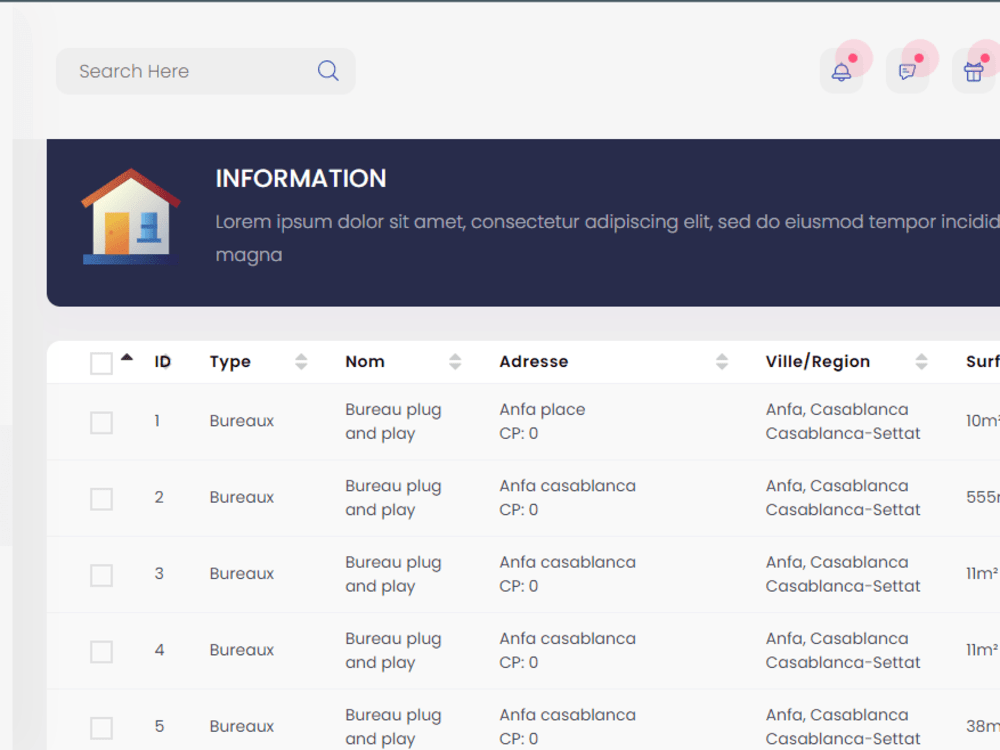
Task: Check the checkbox for row ID 5
Action: click(101, 728)
